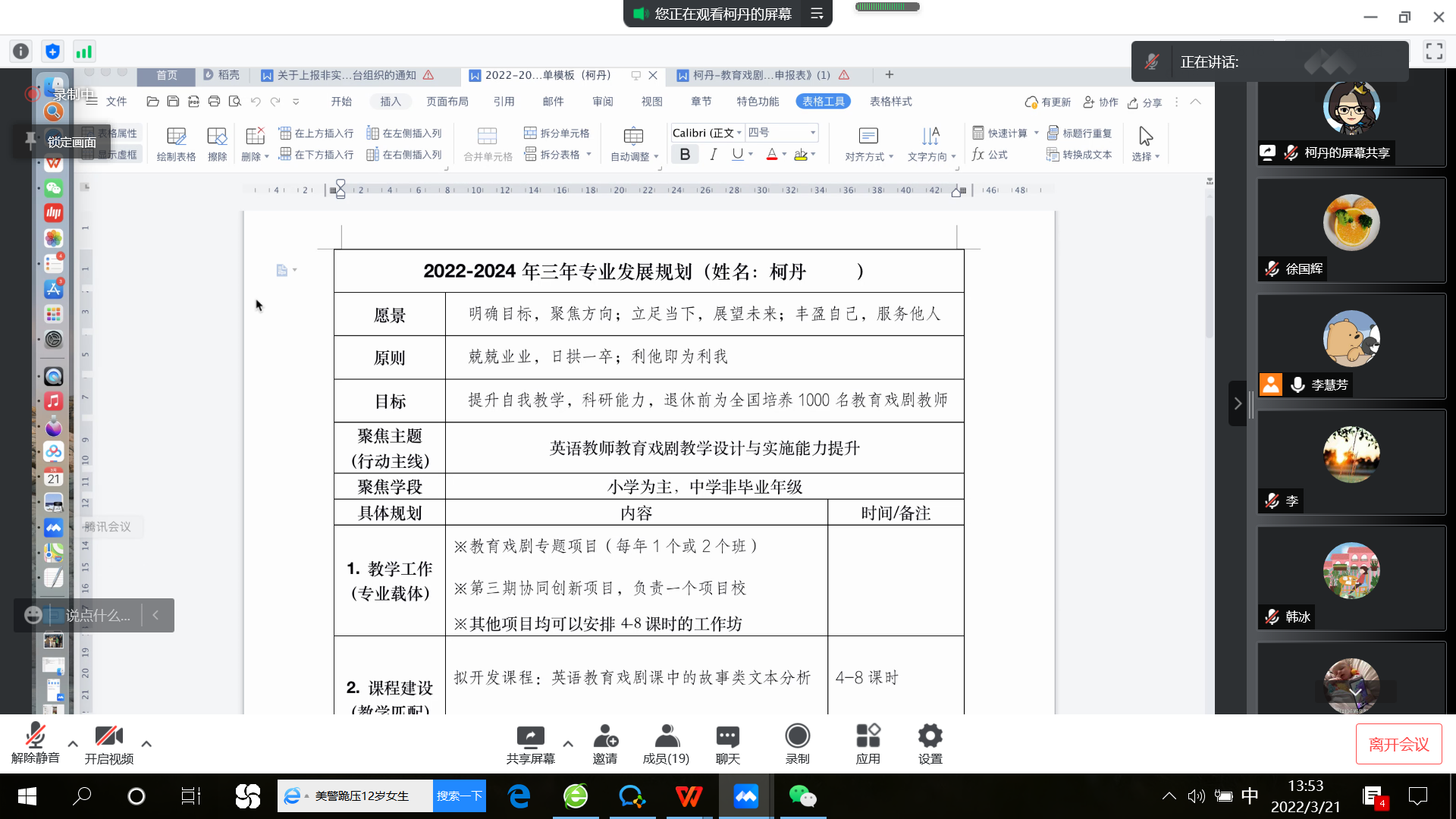Open 首页 document tab
The width and height of the screenshot is (1456, 819).
(x=167, y=75)
